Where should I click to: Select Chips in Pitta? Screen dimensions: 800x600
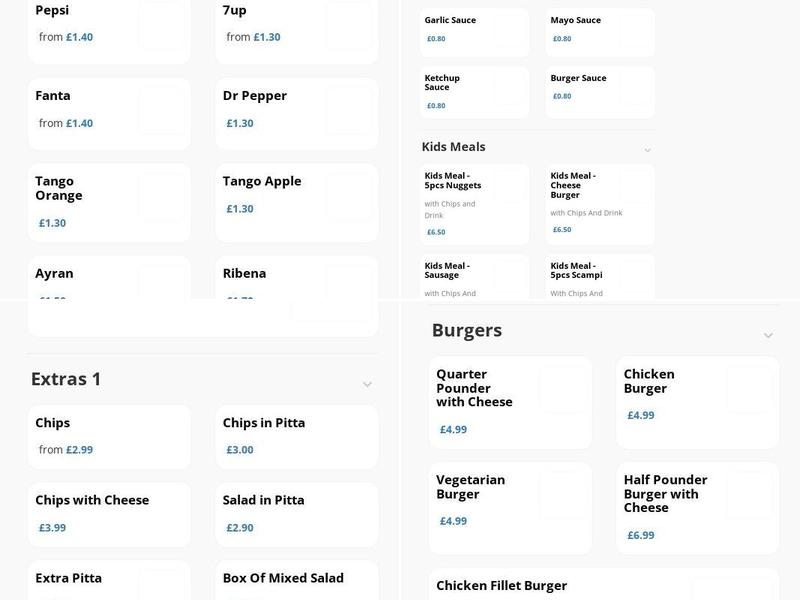(296, 437)
